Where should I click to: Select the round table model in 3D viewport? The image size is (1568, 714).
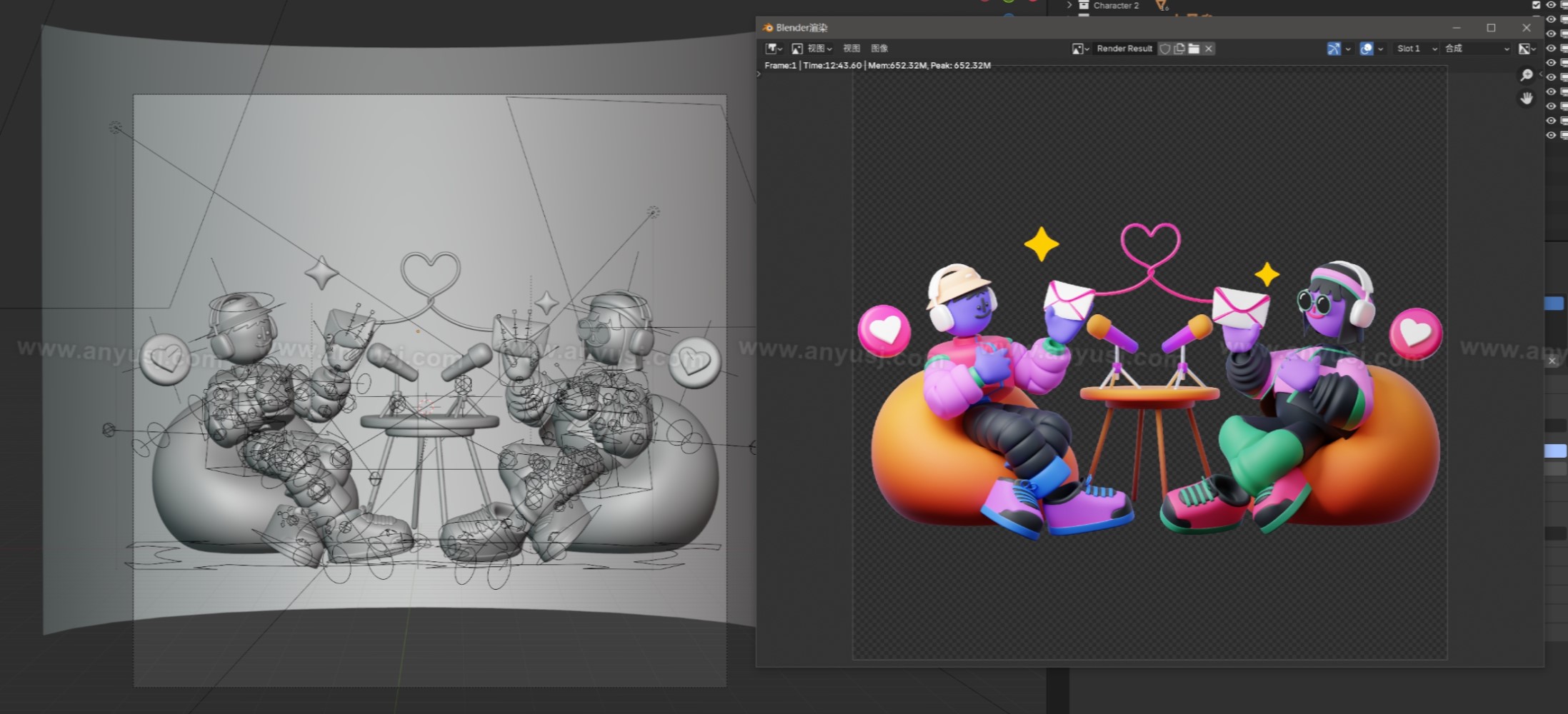click(x=429, y=423)
